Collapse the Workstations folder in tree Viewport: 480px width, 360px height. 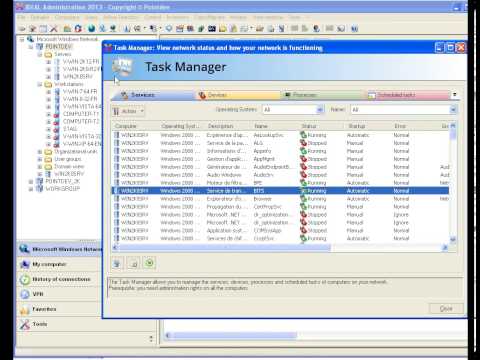[40, 84]
